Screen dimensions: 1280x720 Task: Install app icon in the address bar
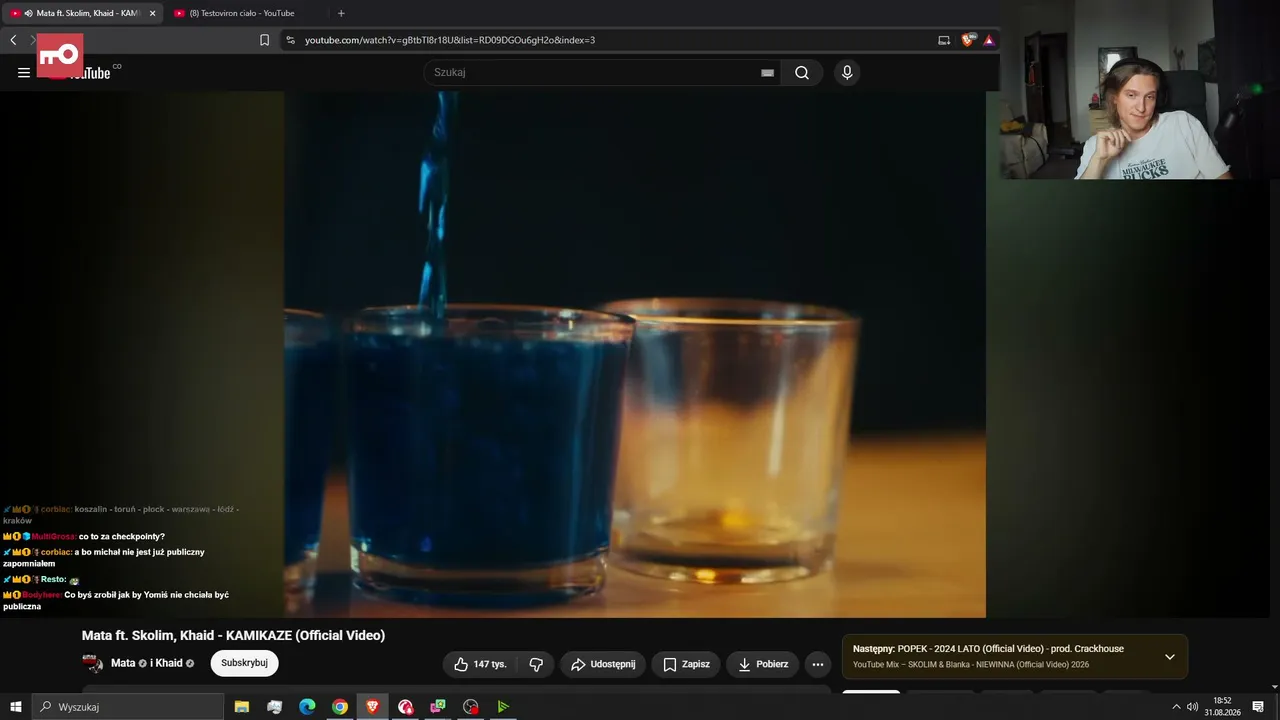click(944, 40)
